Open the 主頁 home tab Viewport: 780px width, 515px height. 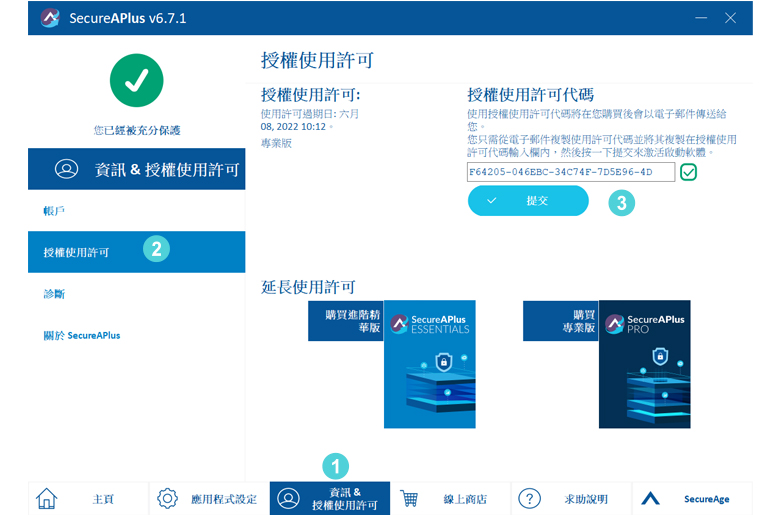89,498
